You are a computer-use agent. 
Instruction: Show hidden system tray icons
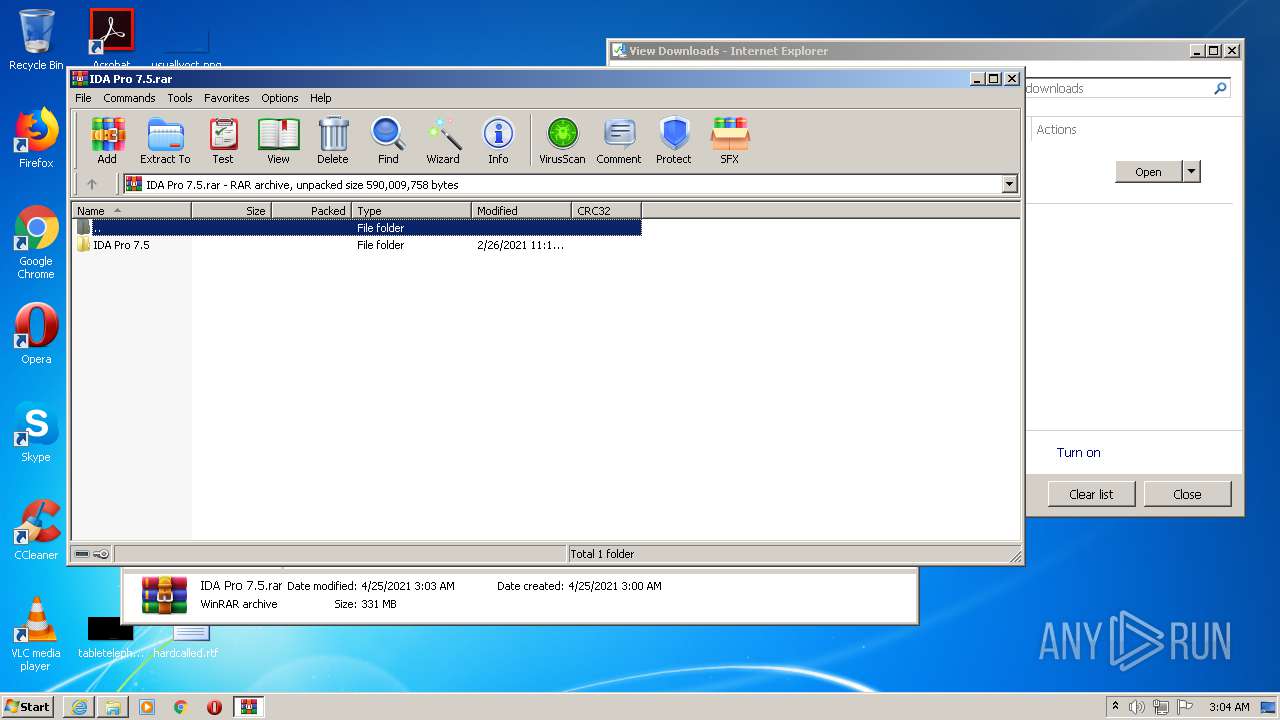point(1115,707)
